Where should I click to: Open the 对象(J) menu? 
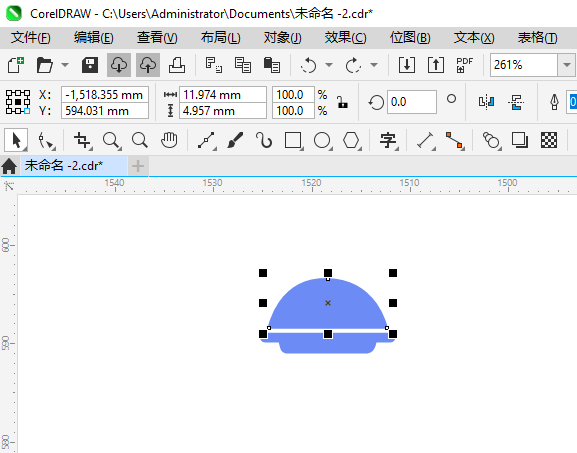tap(283, 38)
